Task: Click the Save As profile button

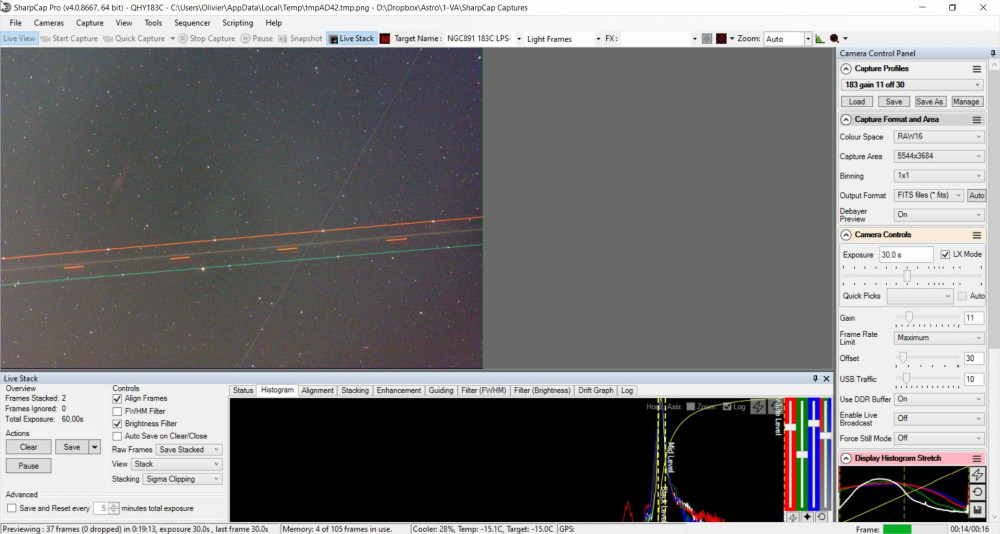Action: [929, 102]
